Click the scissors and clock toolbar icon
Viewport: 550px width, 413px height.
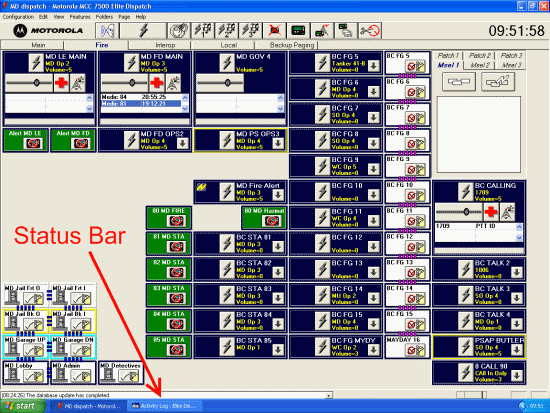[370, 31]
